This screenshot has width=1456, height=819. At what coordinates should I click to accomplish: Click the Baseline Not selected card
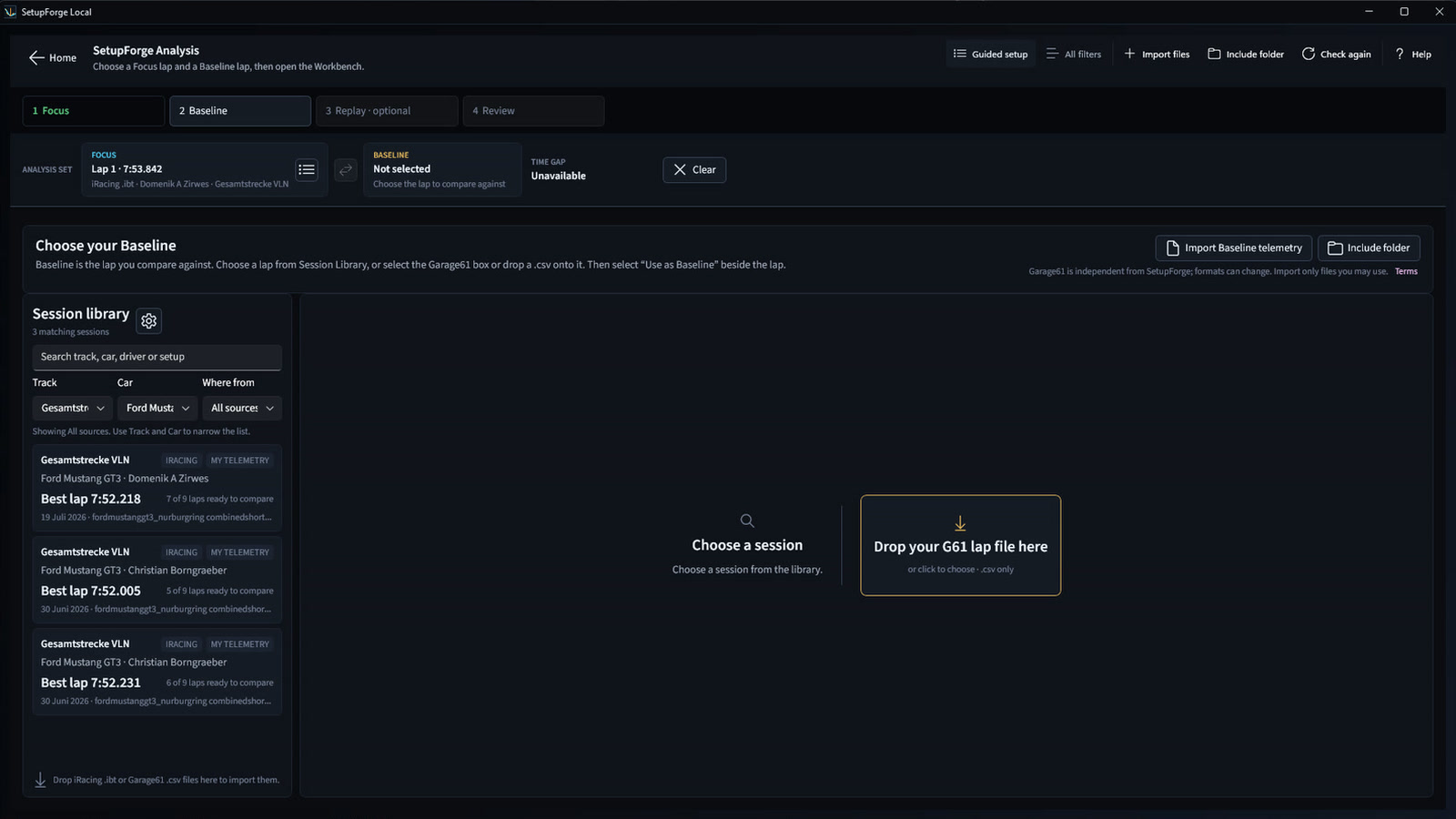[442, 169]
